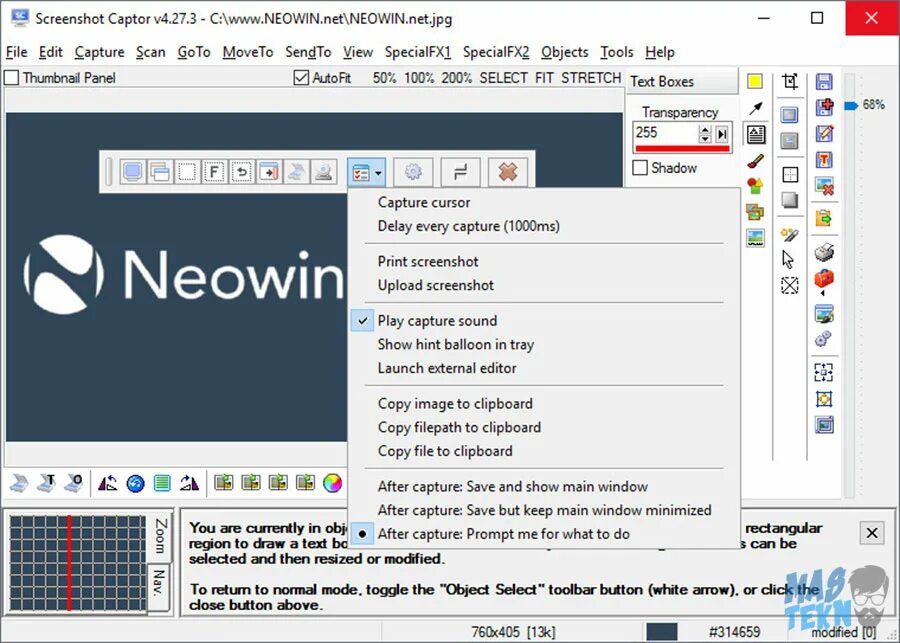Switch to the Zoom tab
Screen dimensions: 900x643
tap(161, 536)
